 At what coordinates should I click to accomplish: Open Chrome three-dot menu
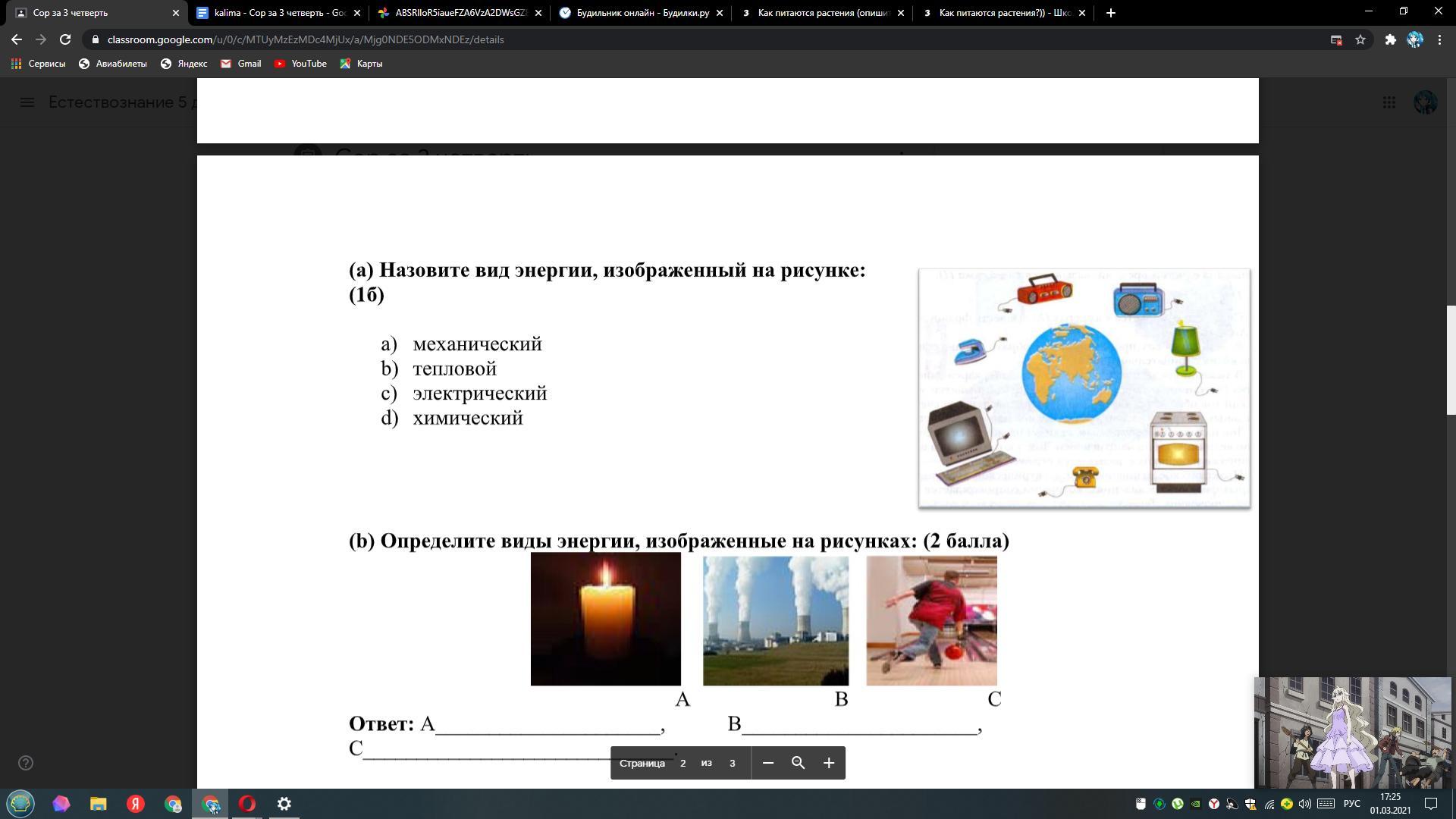(1439, 39)
